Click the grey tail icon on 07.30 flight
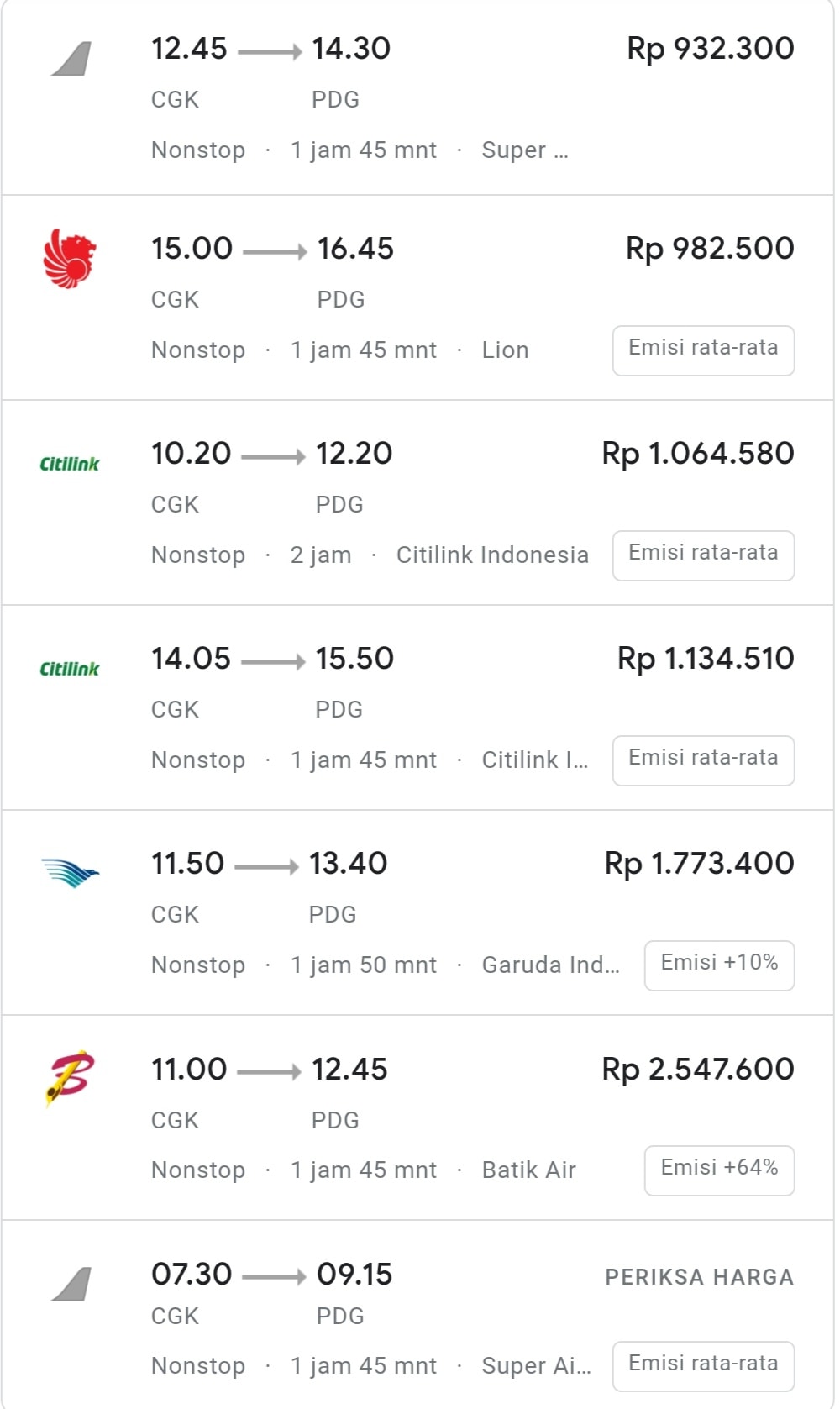The height and width of the screenshot is (1409, 840). click(x=71, y=1285)
